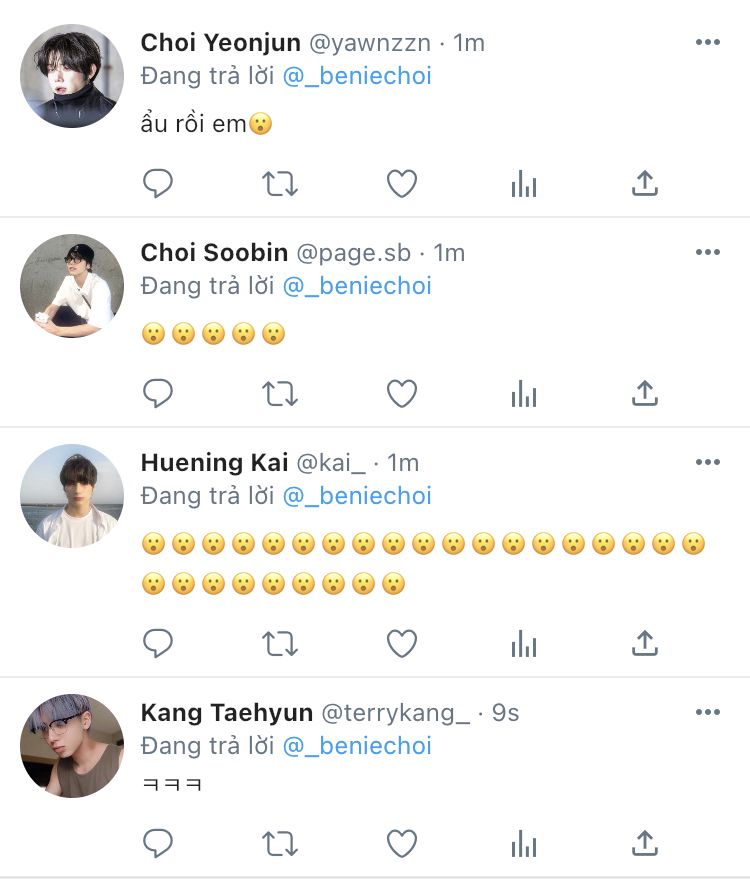Viewport: 750px width, 879px height.
Task: Reply to Choi Yeonjun's tweet
Action: [x=158, y=184]
